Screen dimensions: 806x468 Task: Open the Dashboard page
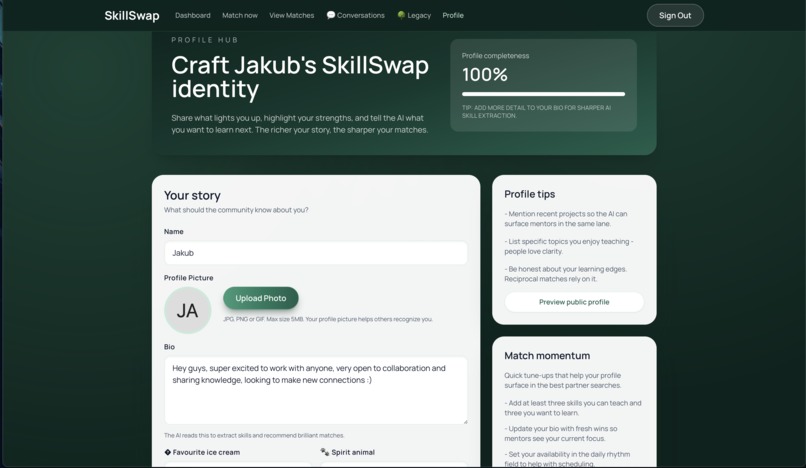pyautogui.click(x=193, y=15)
